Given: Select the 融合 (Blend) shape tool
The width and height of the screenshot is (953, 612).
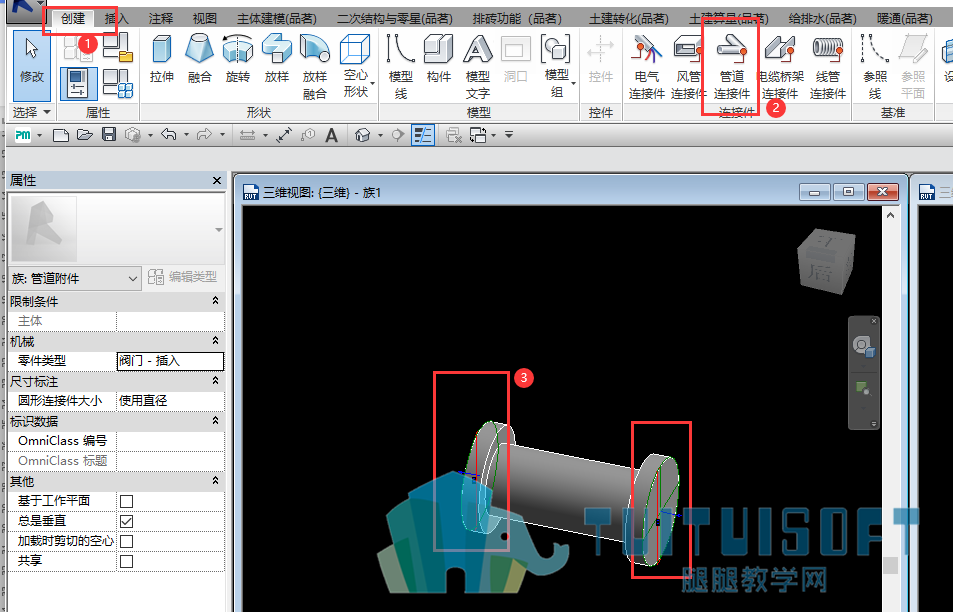Looking at the screenshot, I should (199, 59).
